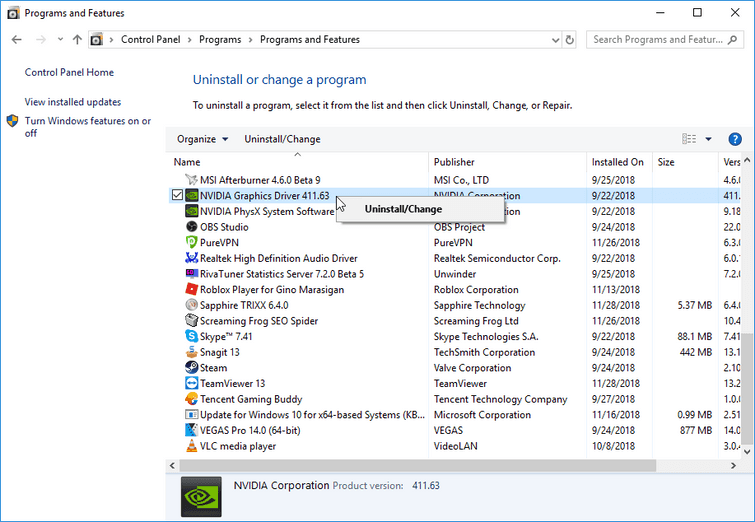Refresh the Programs and Features list
Screen dimensions: 755x522
tap(570, 40)
